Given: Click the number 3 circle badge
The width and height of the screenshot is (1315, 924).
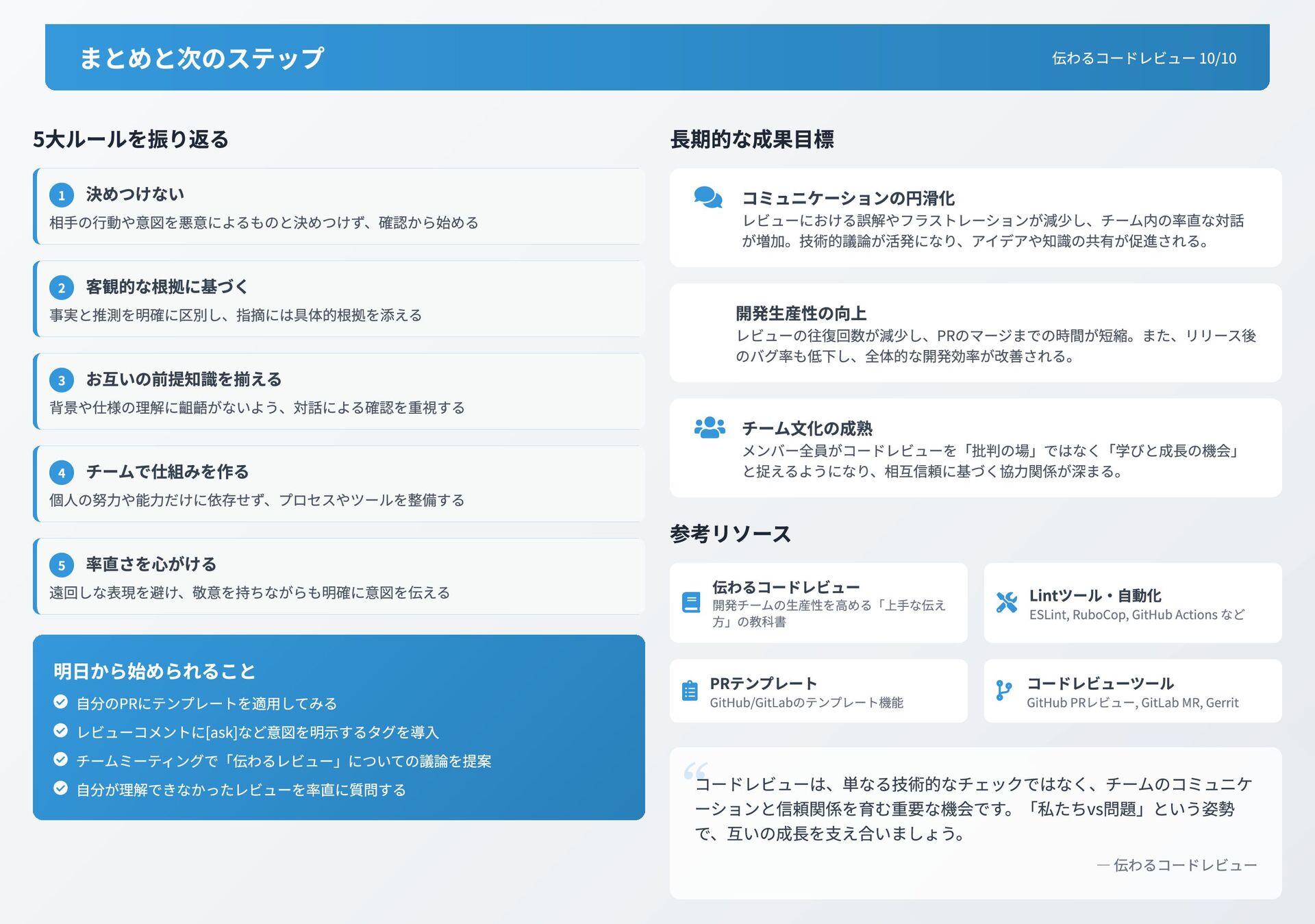Looking at the screenshot, I should (x=62, y=380).
